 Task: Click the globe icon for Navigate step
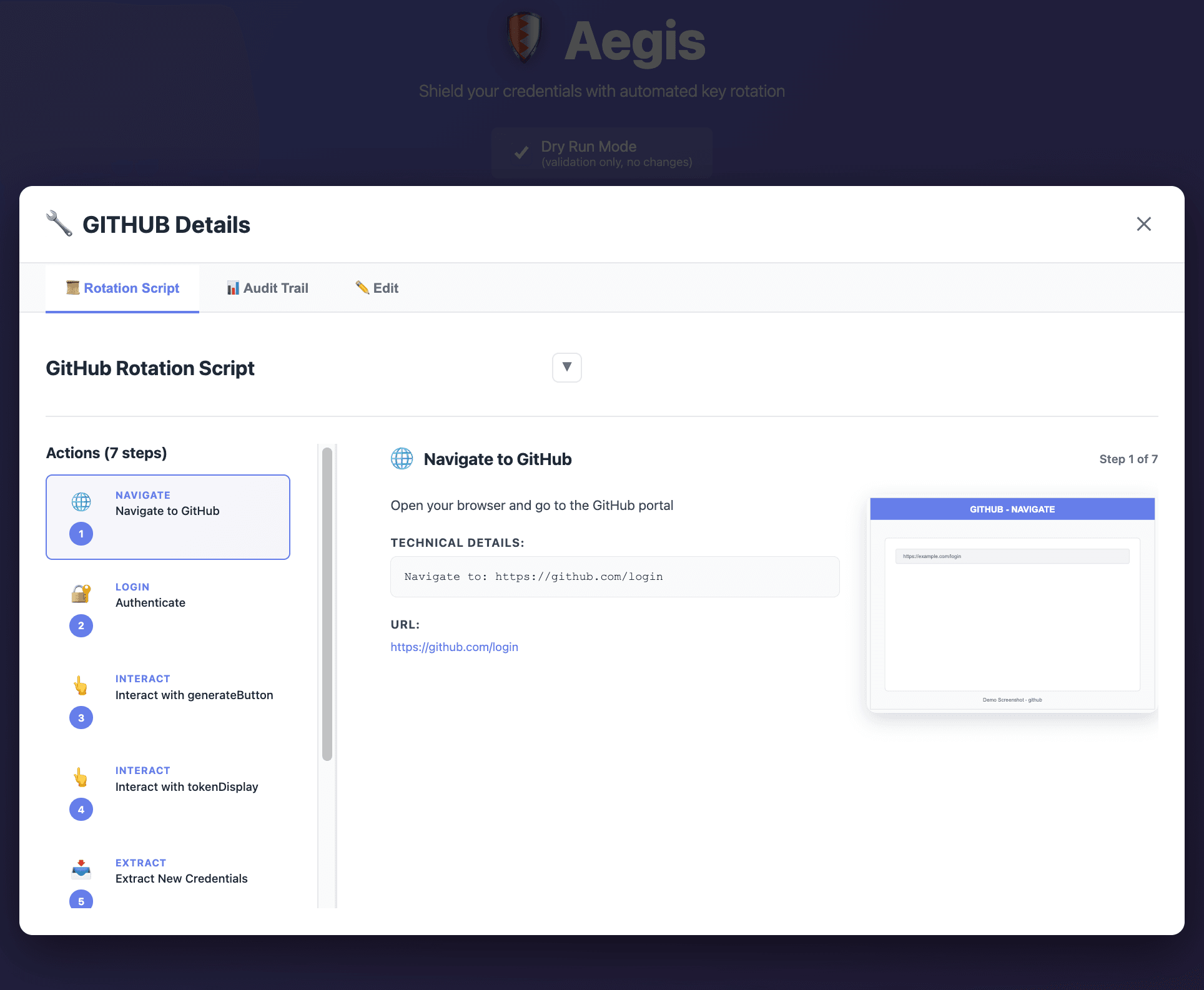[x=81, y=502]
